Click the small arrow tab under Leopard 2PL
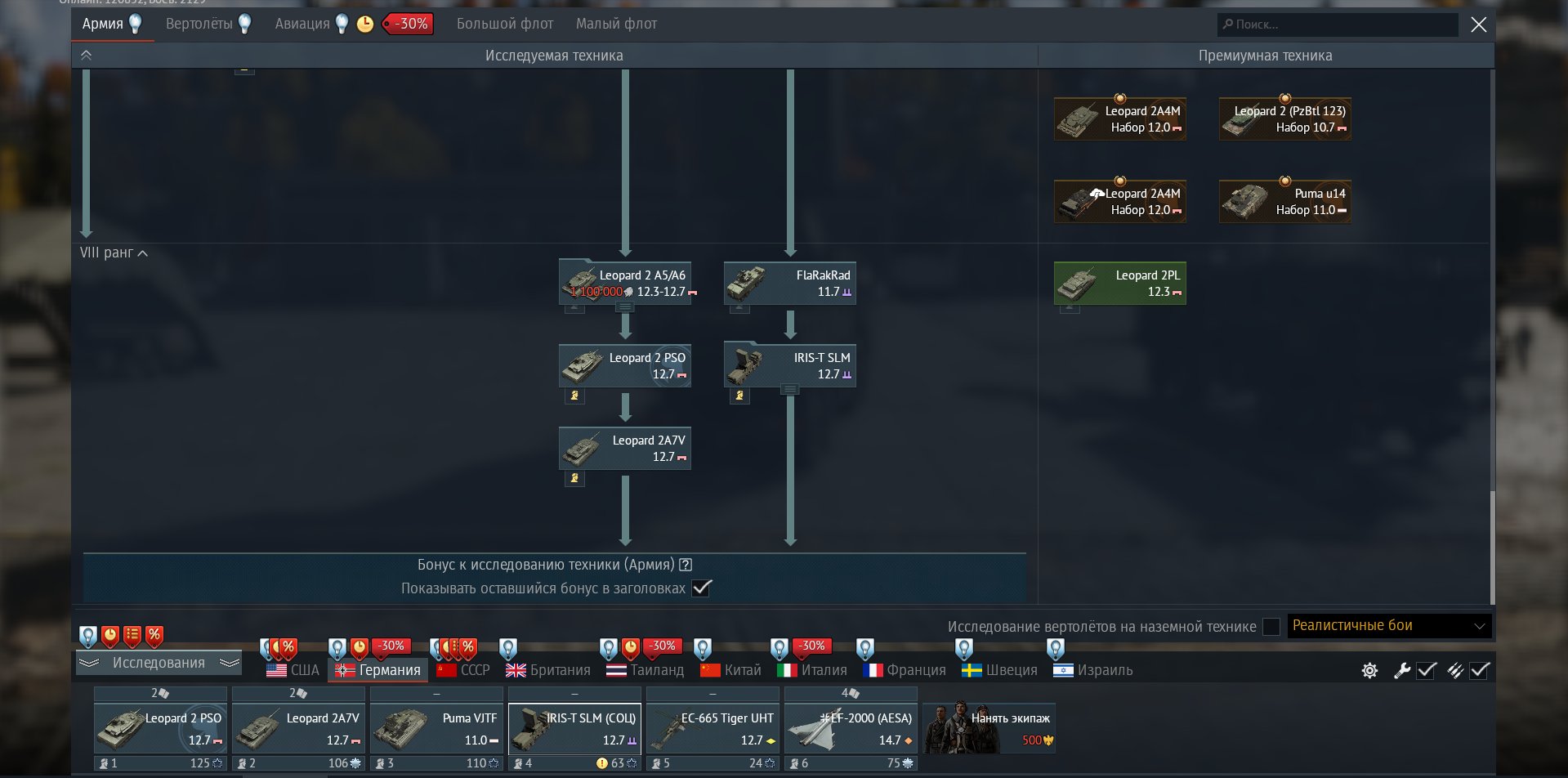This screenshot has width=1568, height=778. [x=1070, y=308]
